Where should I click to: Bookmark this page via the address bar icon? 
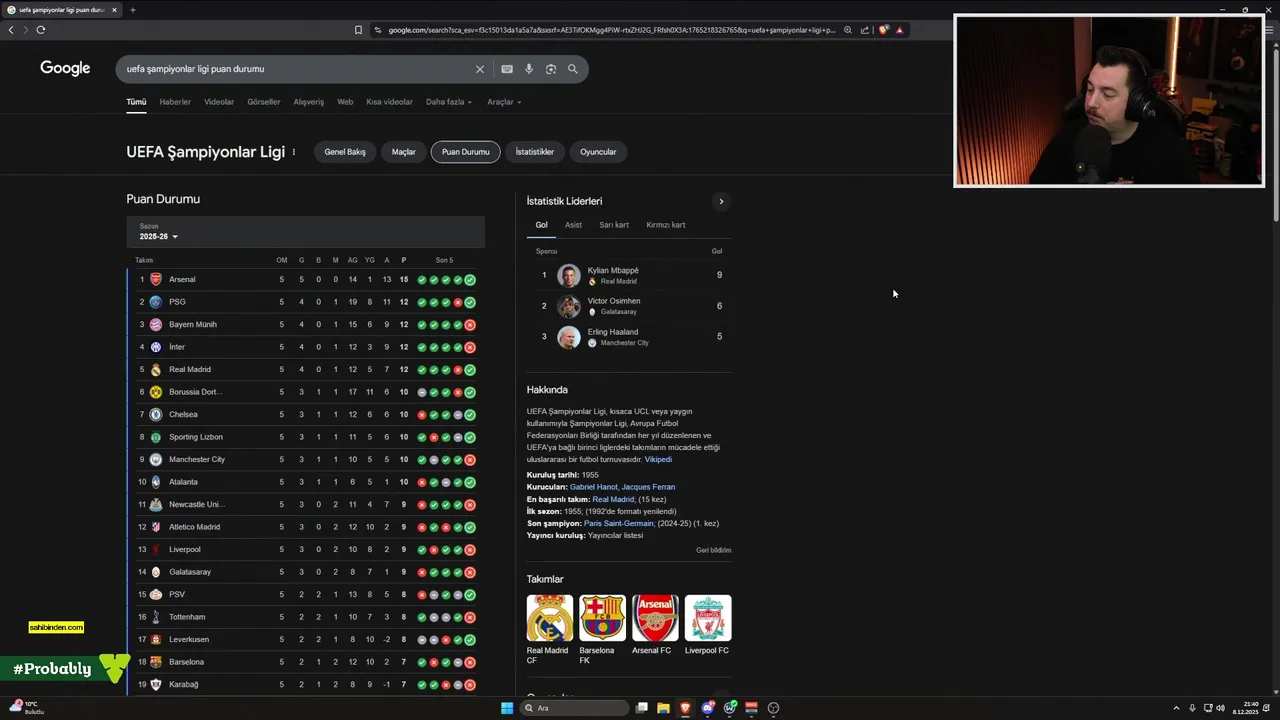[x=358, y=30]
